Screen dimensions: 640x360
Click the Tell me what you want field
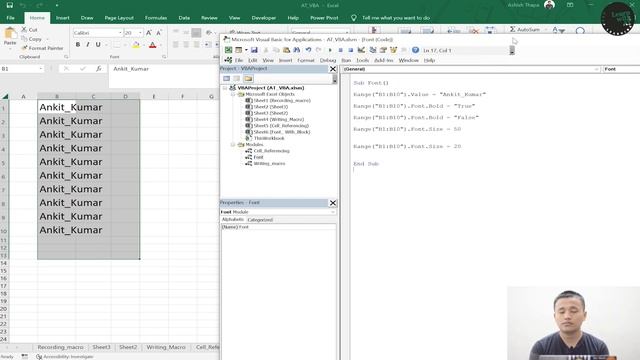(x=396, y=18)
